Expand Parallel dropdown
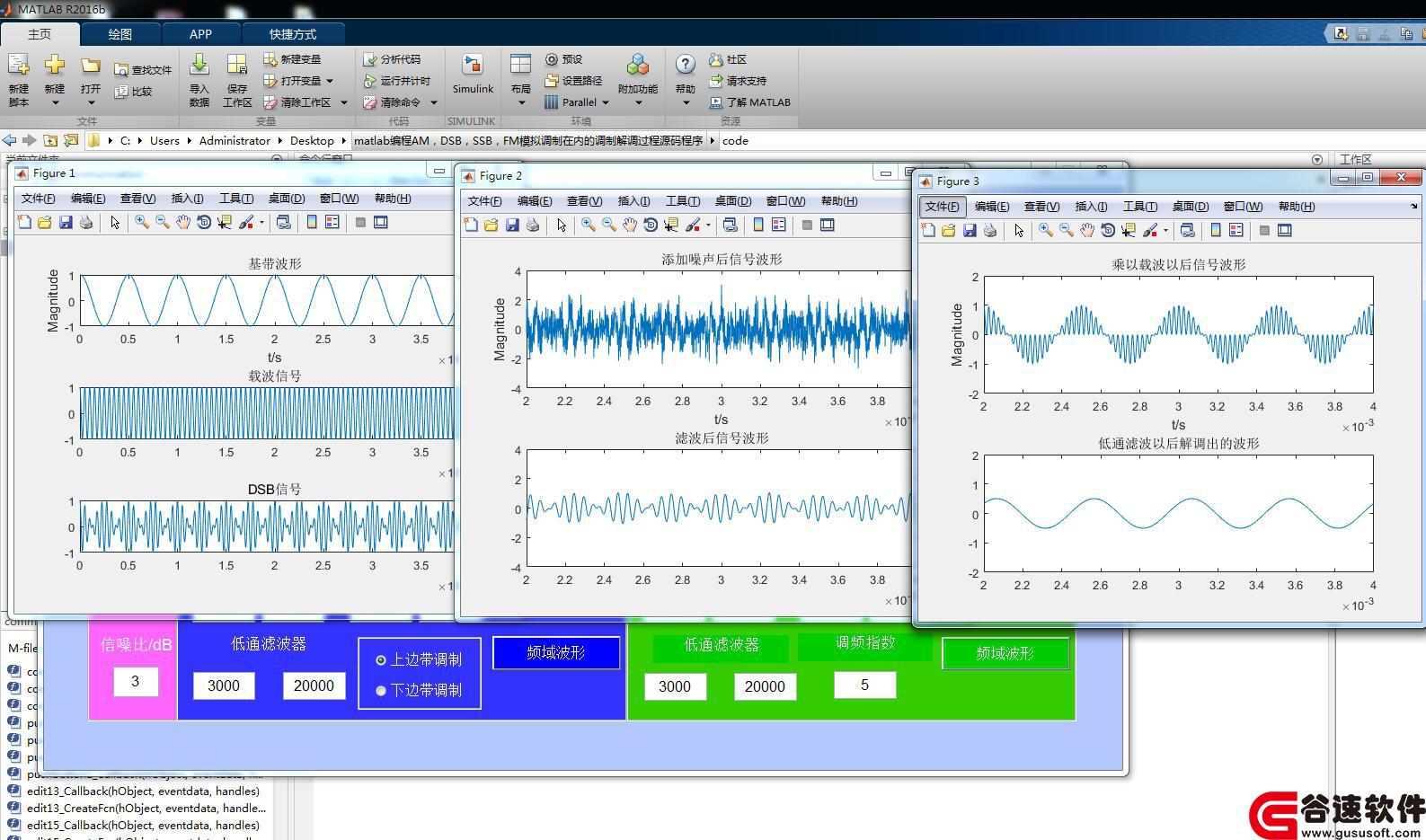The height and width of the screenshot is (840, 1426). pos(605,102)
